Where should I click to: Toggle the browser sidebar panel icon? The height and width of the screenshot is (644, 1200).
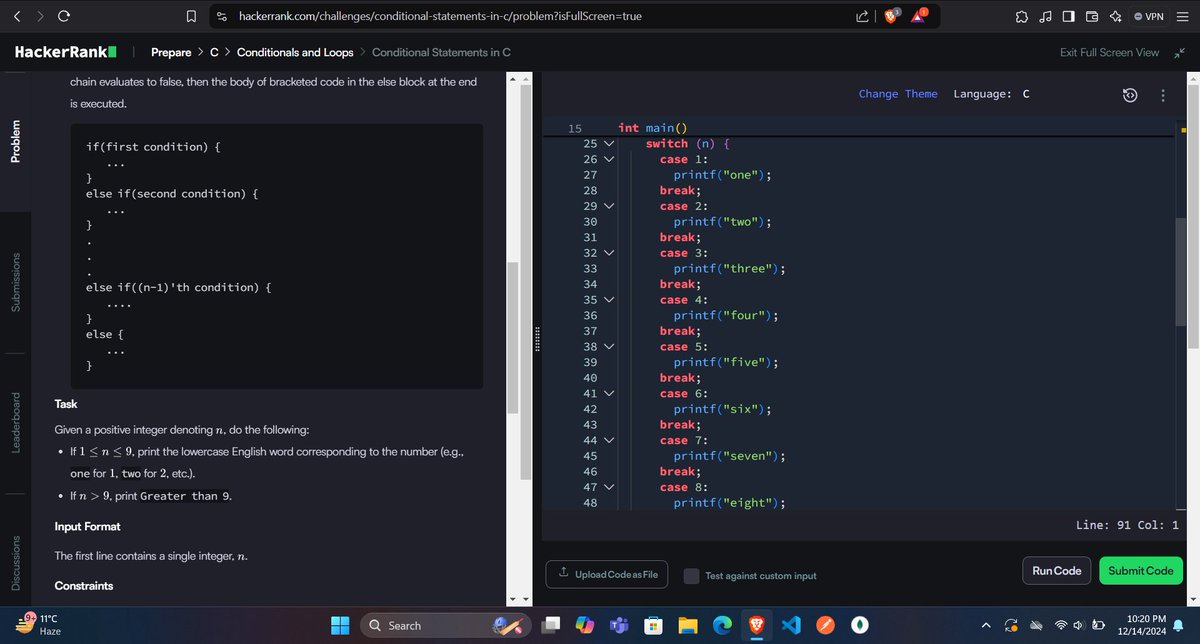[x=1068, y=17]
